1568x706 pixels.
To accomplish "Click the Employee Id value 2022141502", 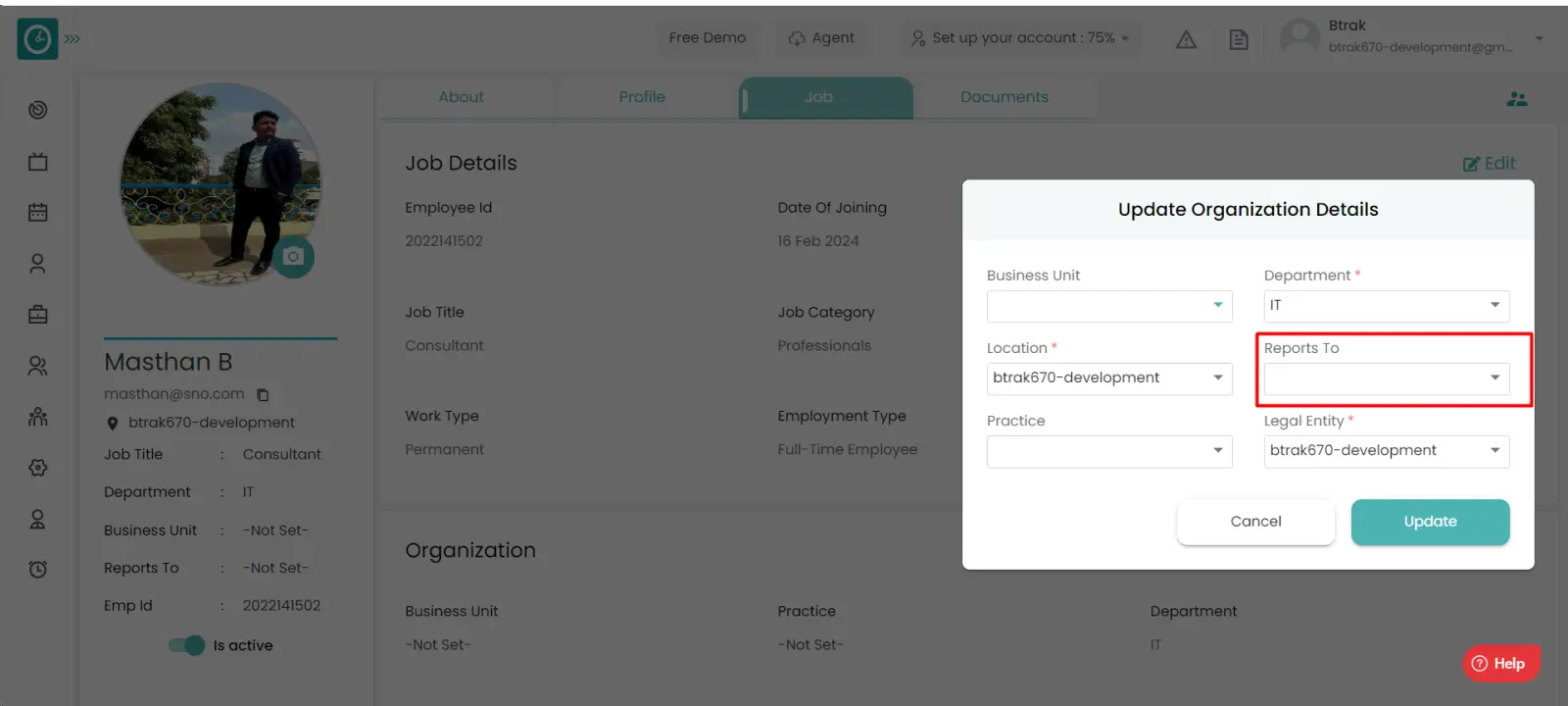I will click(444, 241).
